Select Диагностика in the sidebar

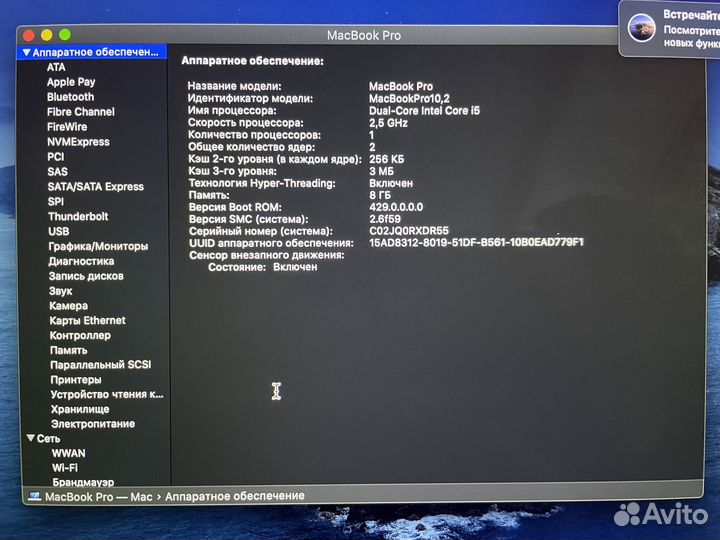coord(81,261)
